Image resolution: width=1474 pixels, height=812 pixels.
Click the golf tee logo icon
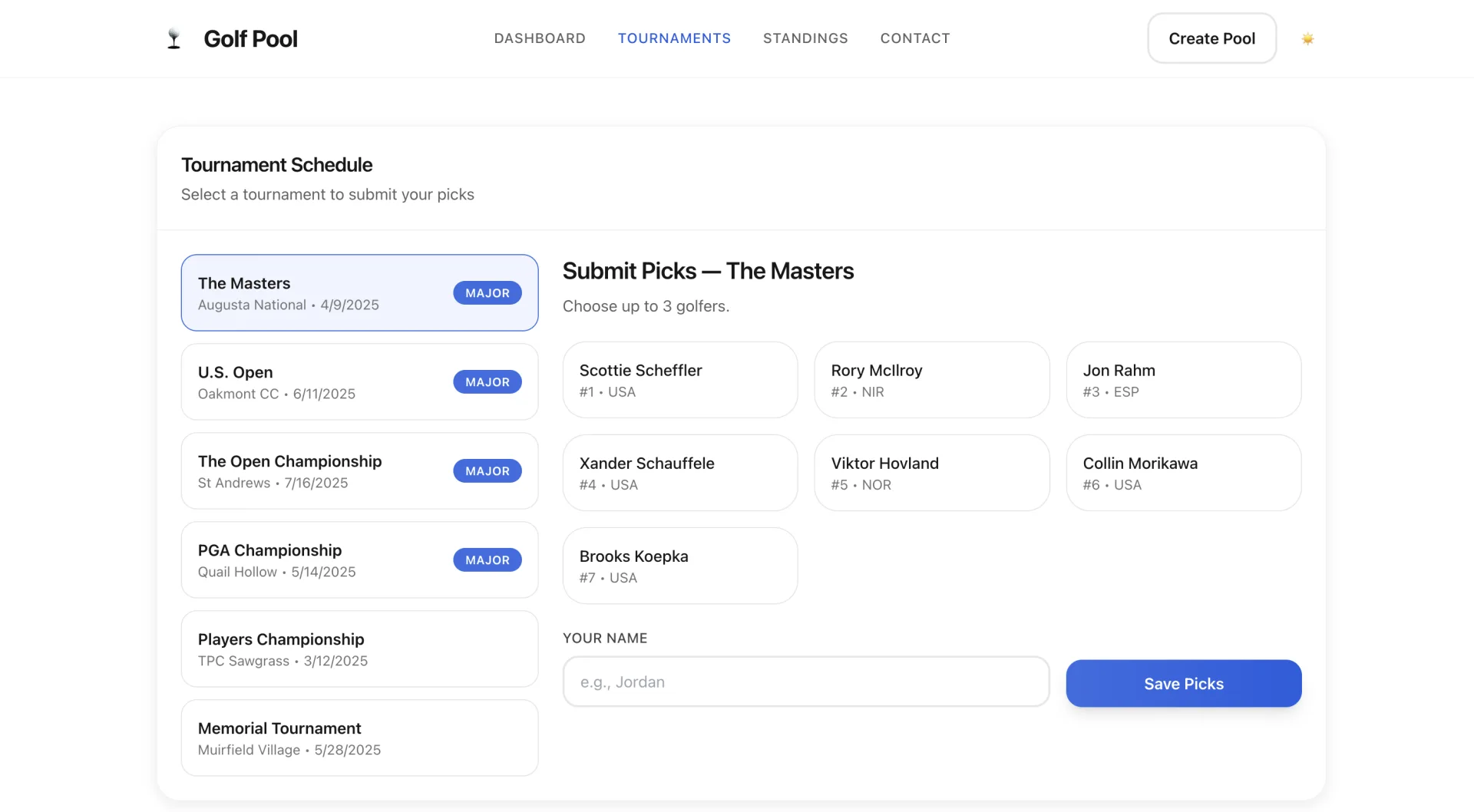pos(174,38)
